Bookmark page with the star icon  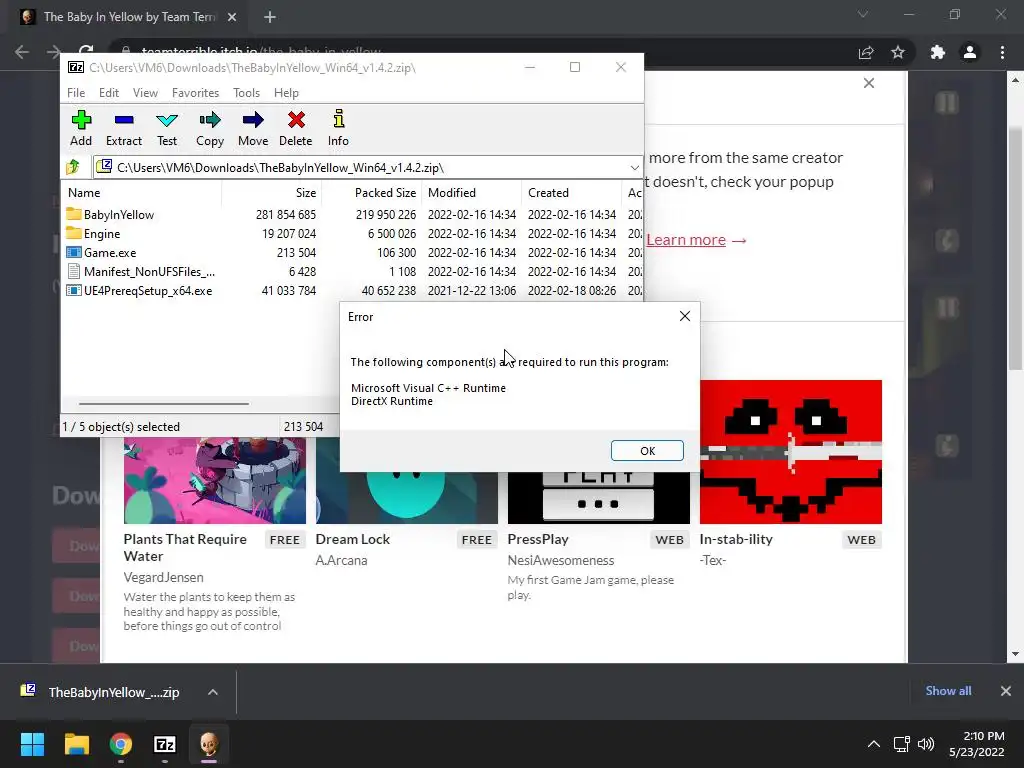click(898, 52)
